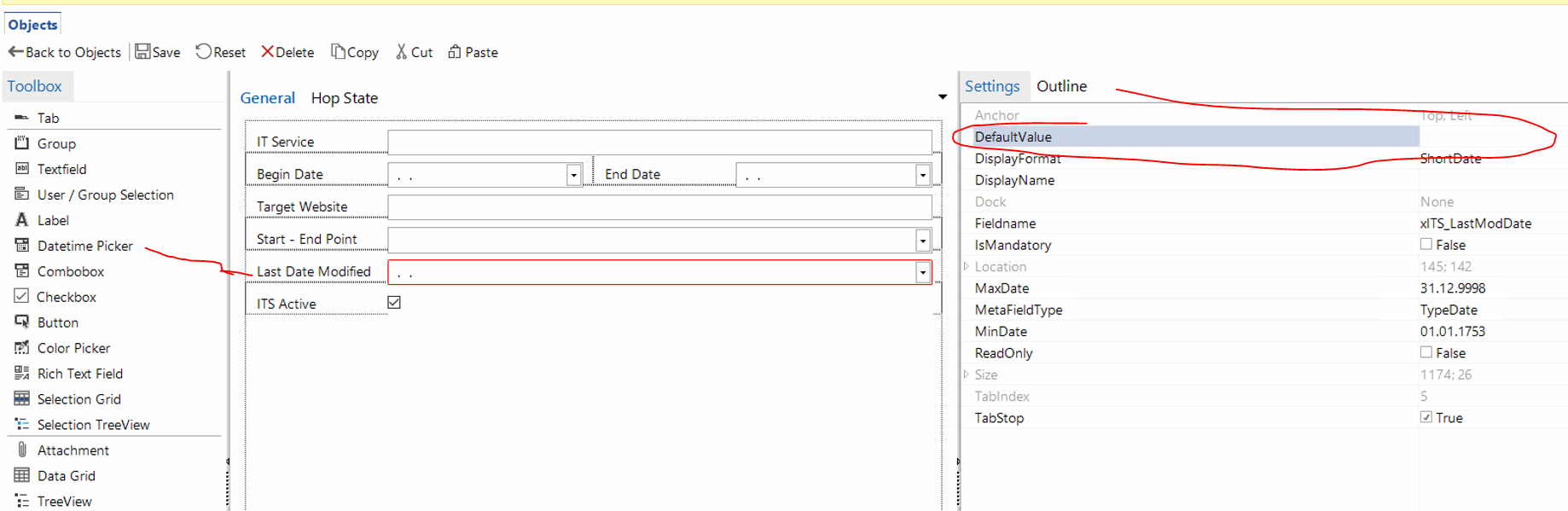Click the Cut scissors icon
The width and height of the screenshot is (1568, 511).
[401, 52]
